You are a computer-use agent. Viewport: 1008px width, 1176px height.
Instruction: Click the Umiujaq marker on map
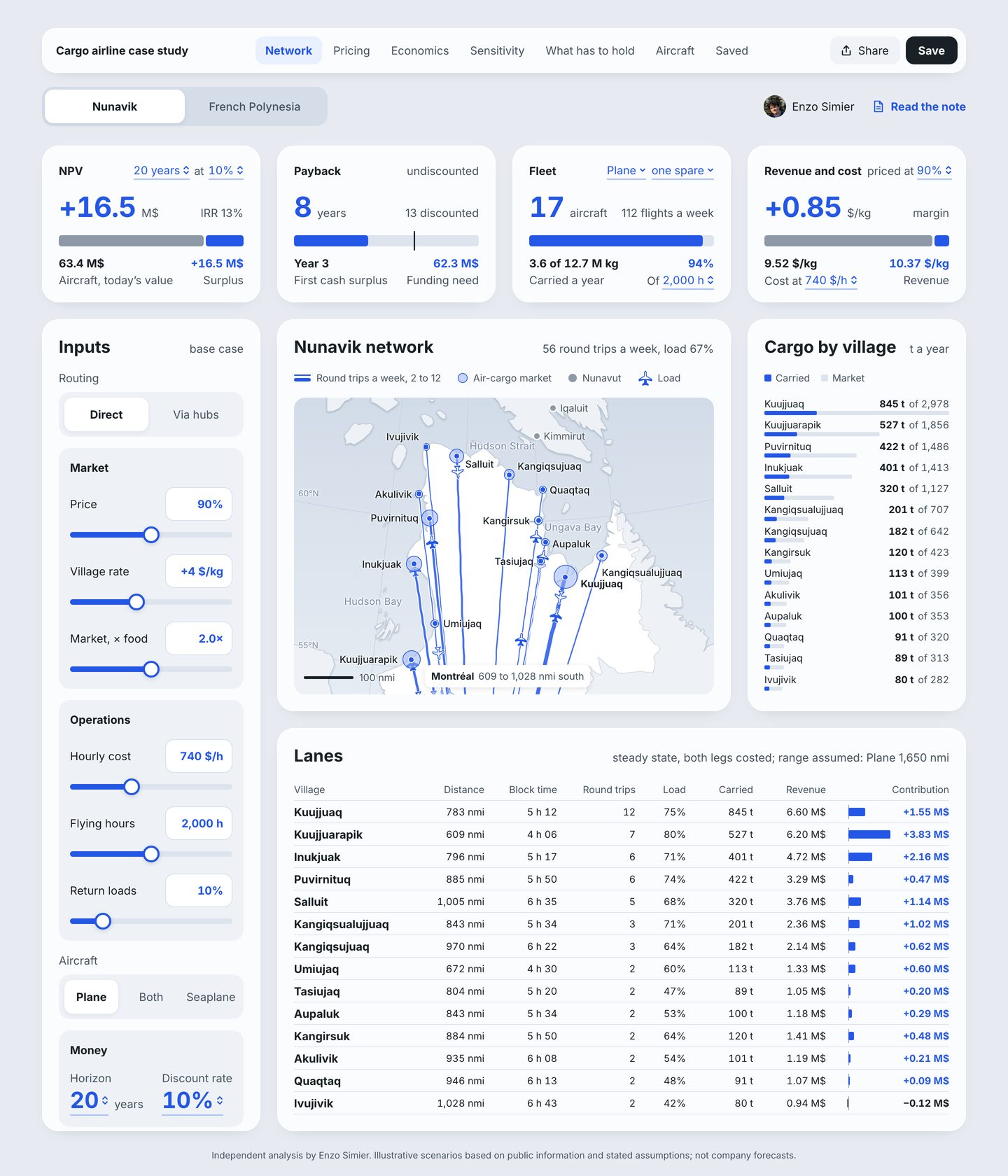[435, 623]
